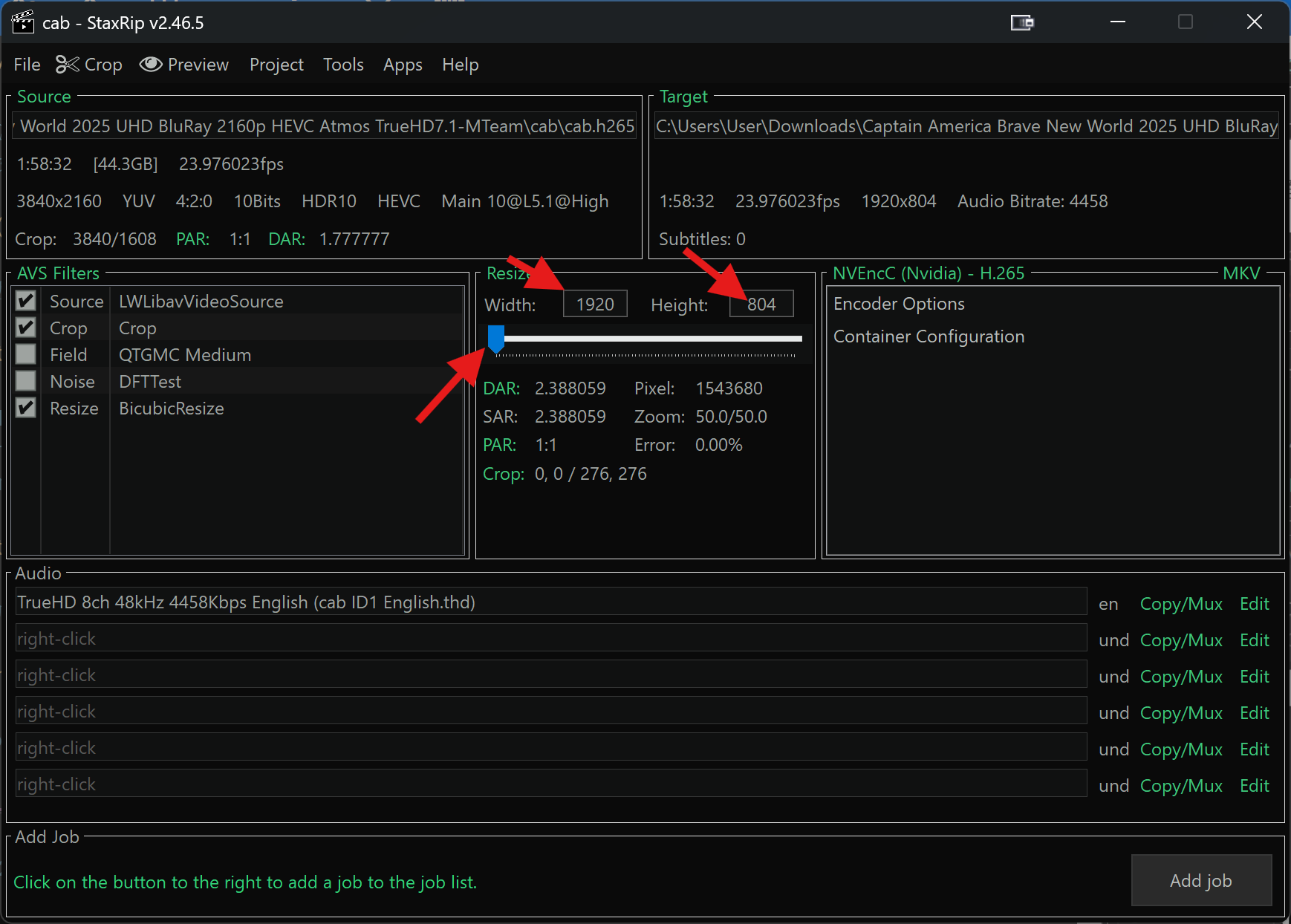Click the Source file path field
Viewport: 1291px width, 924px height.
click(x=325, y=126)
